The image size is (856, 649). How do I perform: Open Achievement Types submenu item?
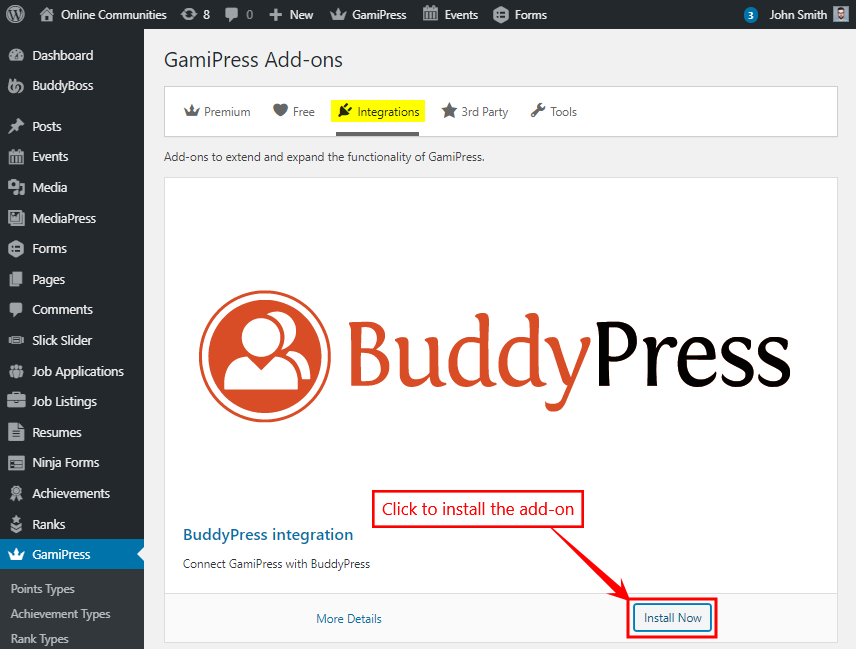[x=60, y=614]
